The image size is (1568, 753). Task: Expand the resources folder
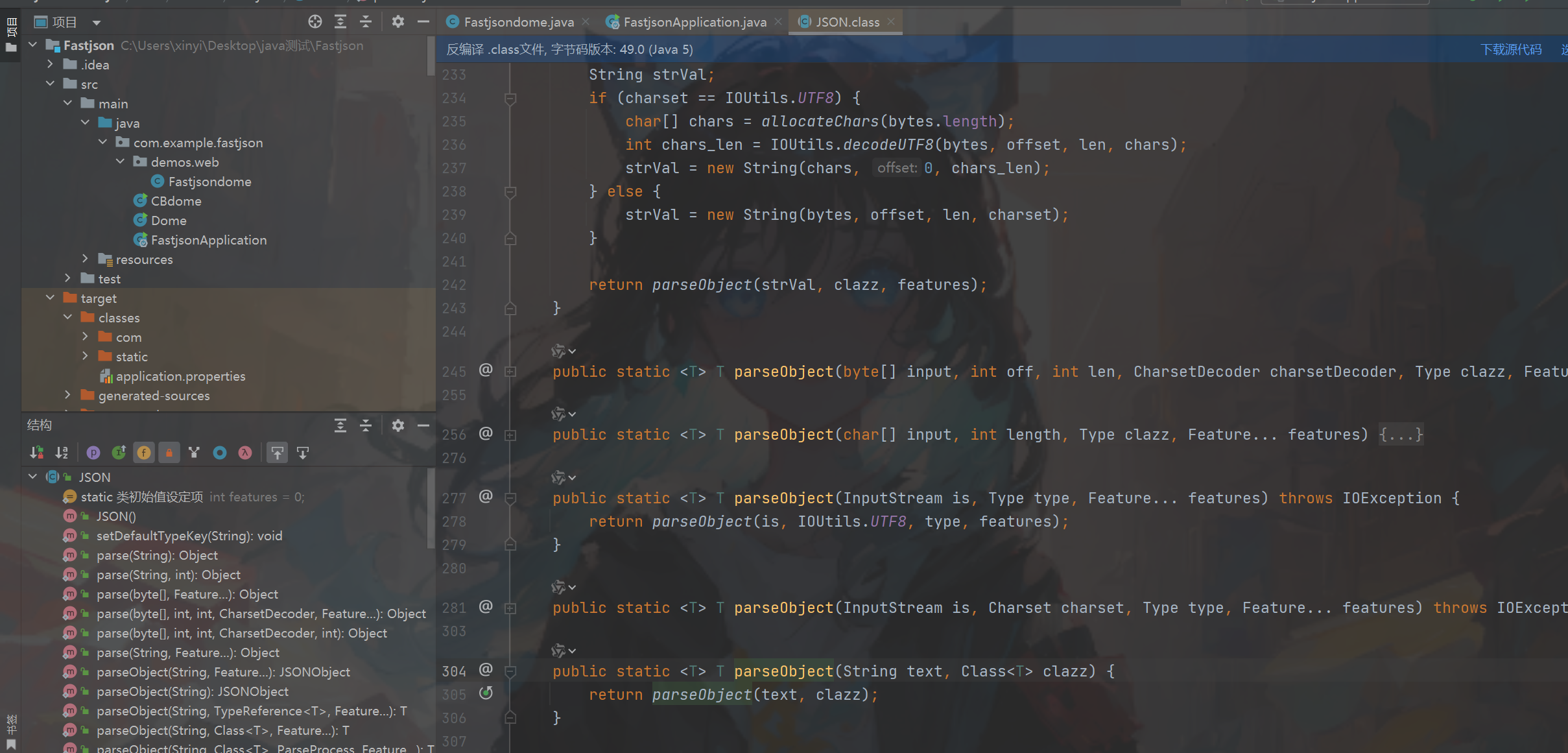[86, 259]
